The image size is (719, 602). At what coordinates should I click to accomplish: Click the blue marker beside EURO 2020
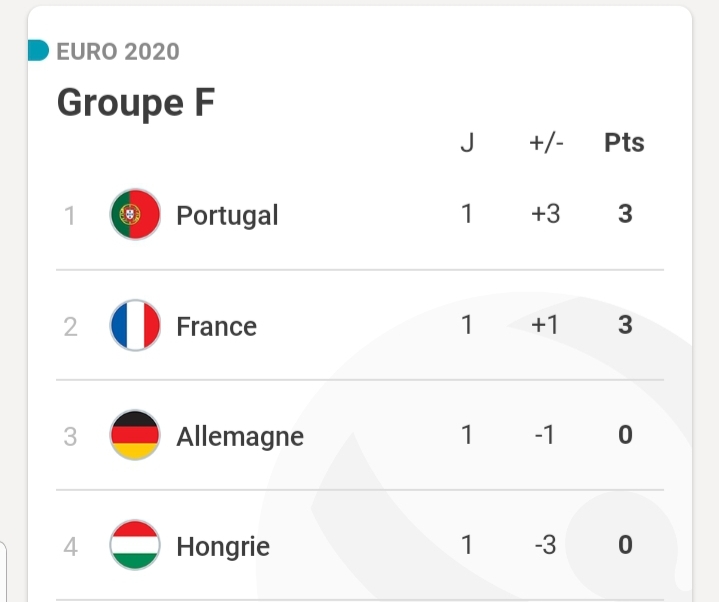pos(38,51)
